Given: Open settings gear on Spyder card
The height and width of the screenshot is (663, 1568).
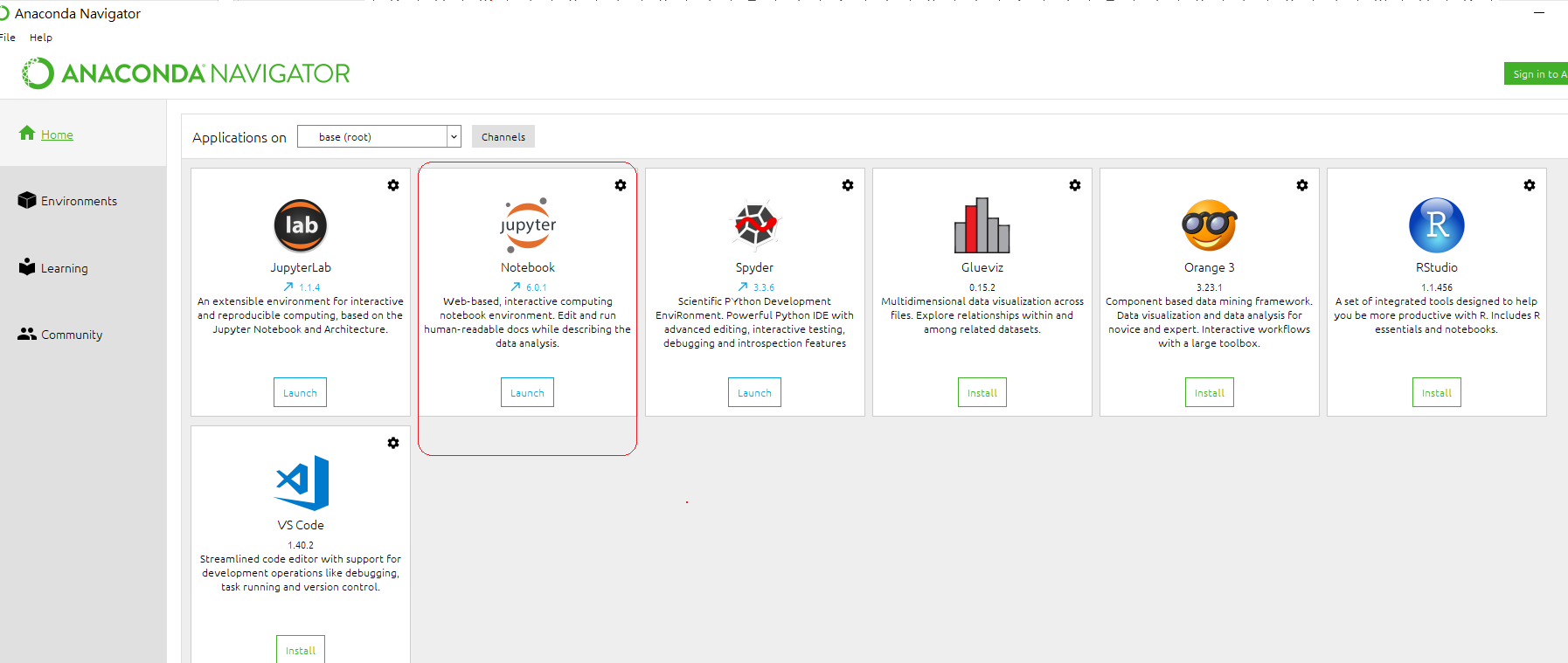Looking at the screenshot, I should click(848, 185).
